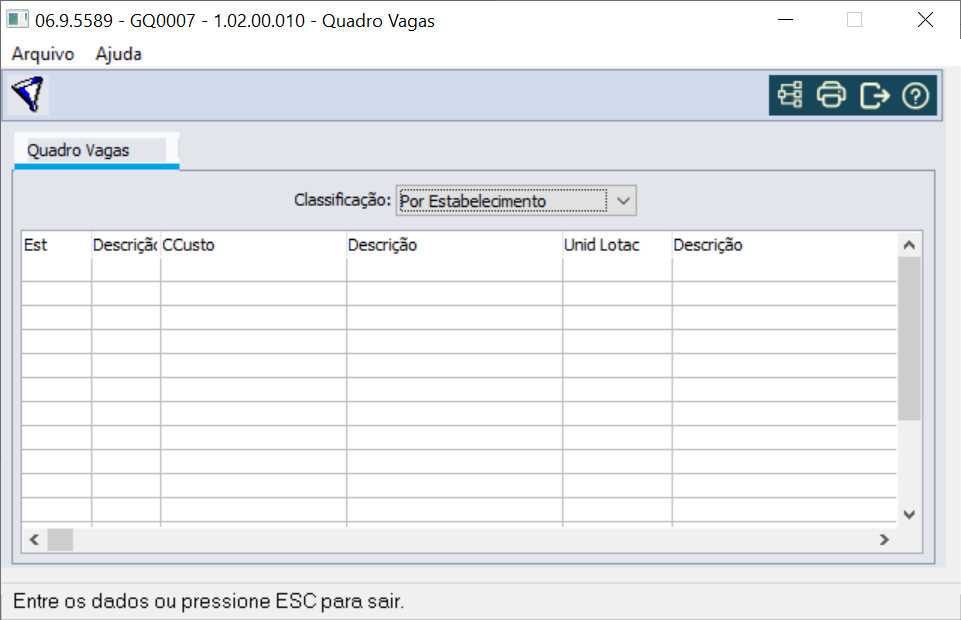The width and height of the screenshot is (961, 620).
Task: Click the truncated Descrição header after Est
Action: click(x=126, y=245)
